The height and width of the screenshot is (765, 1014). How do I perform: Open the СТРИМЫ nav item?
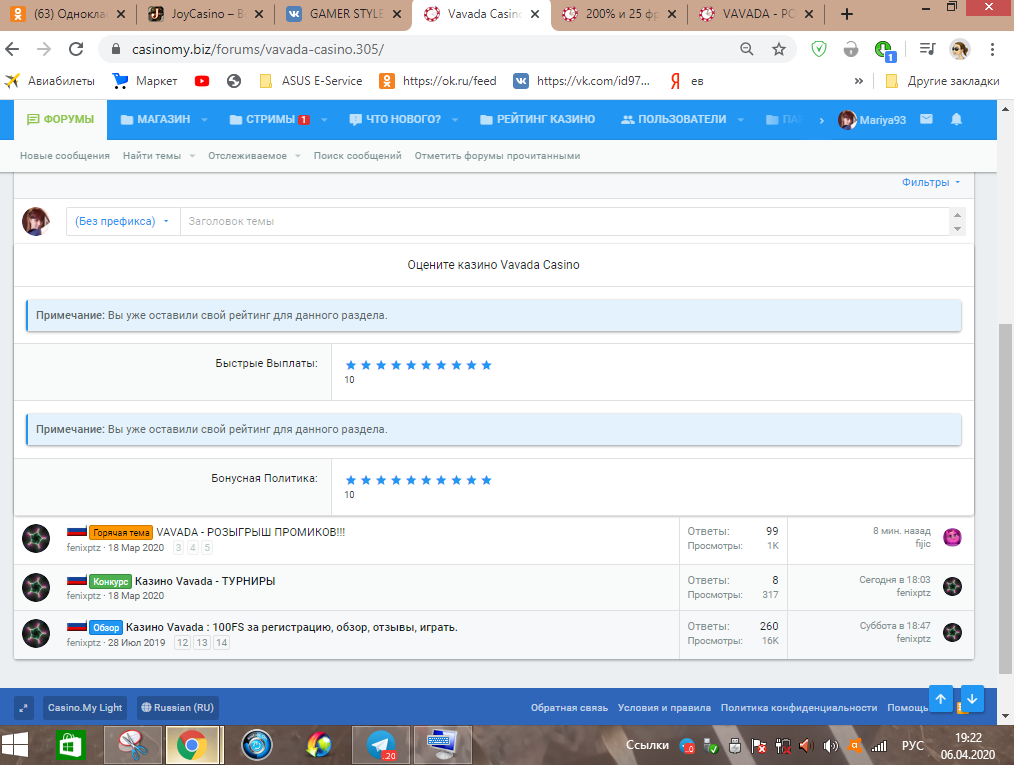pyautogui.click(x=270, y=120)
